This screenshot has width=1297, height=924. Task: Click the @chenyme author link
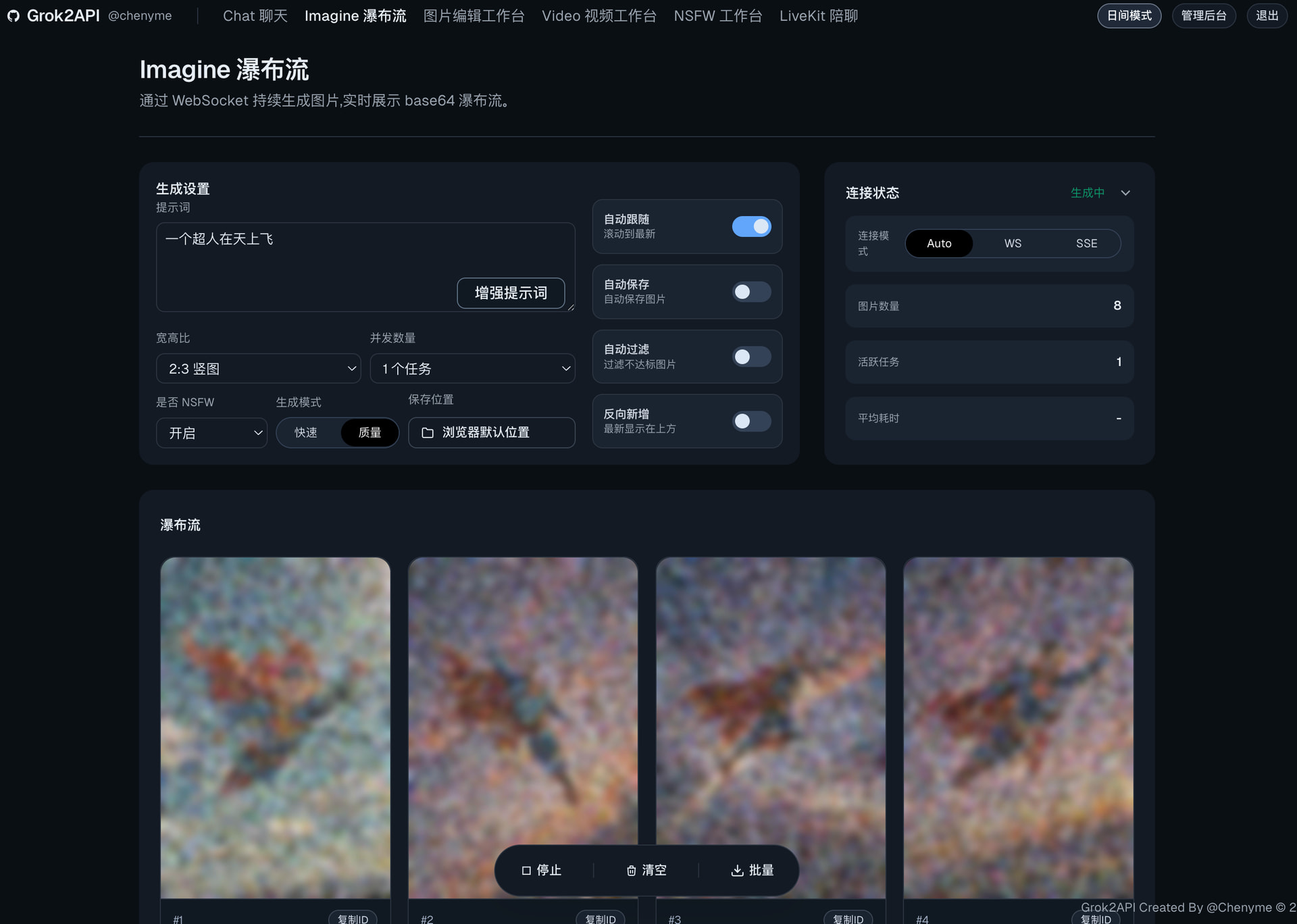(x=140, y=16)
